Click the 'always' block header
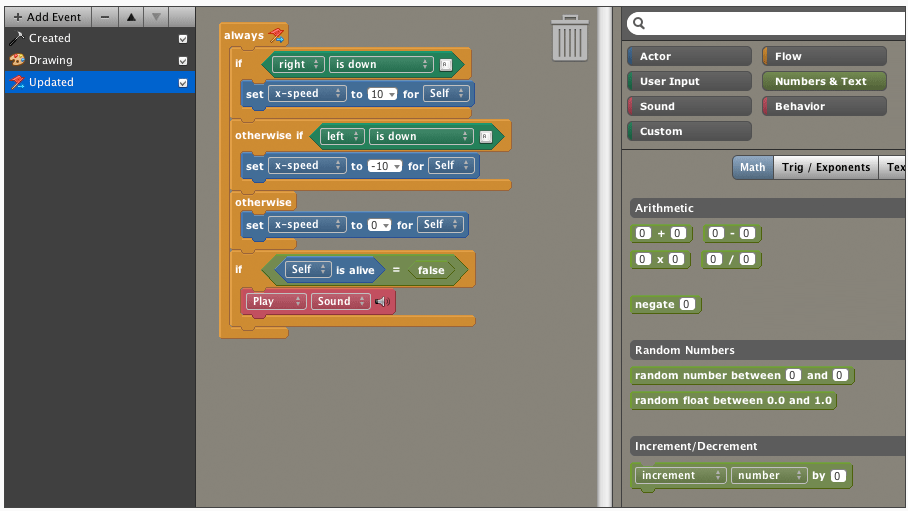The image size is (908, 511). [x=254, y=35]
